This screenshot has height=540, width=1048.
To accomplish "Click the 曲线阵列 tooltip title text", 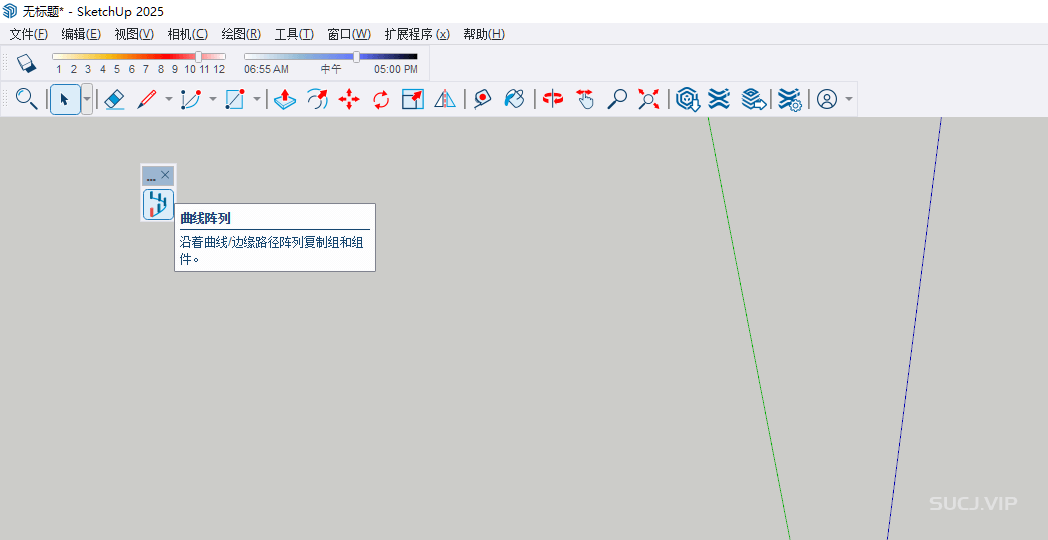I will coord(205,218).
